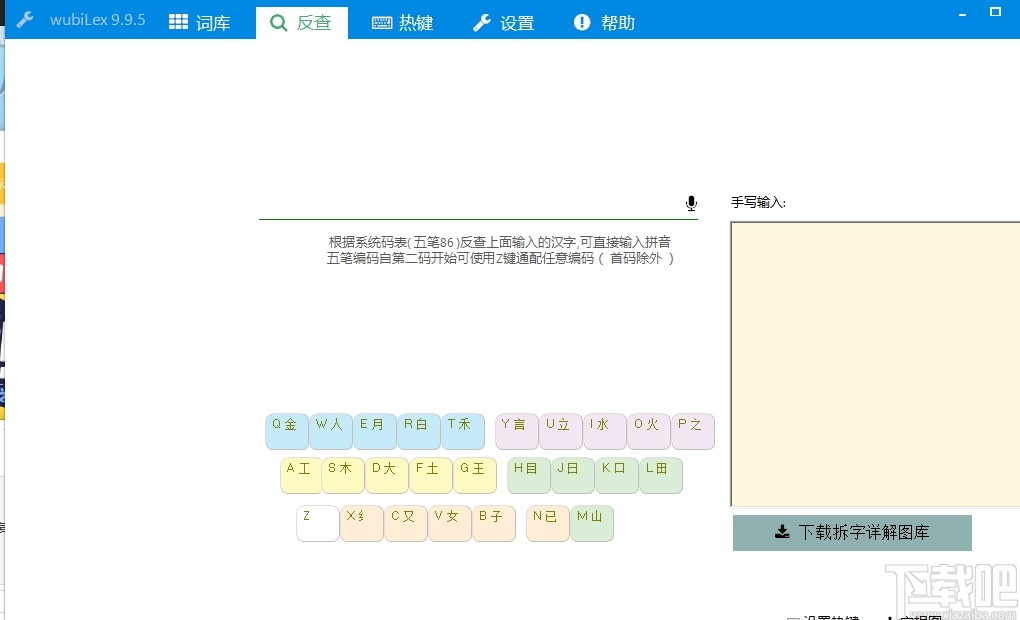Click the 下载拆字详解图库 button
Image resolution: width=1020 pixels, height=620 pixels.
[x=852, y=532]
